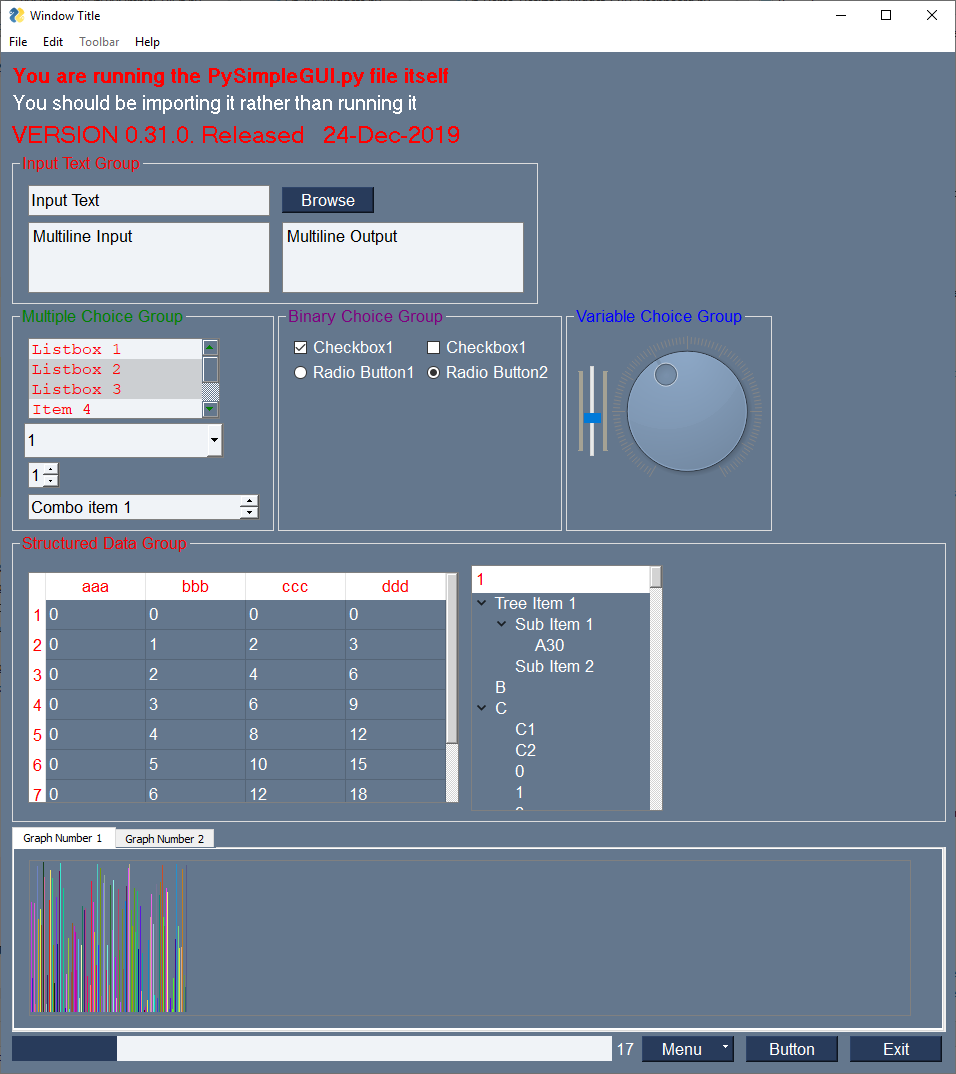Click the Python logo in the title bar

16,15
